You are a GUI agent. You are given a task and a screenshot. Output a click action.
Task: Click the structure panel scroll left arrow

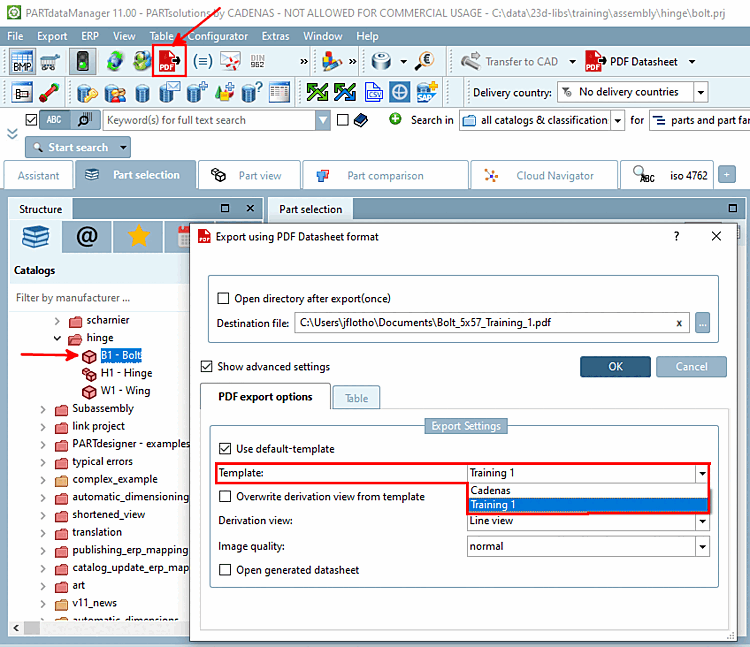(x=16, y=627)
